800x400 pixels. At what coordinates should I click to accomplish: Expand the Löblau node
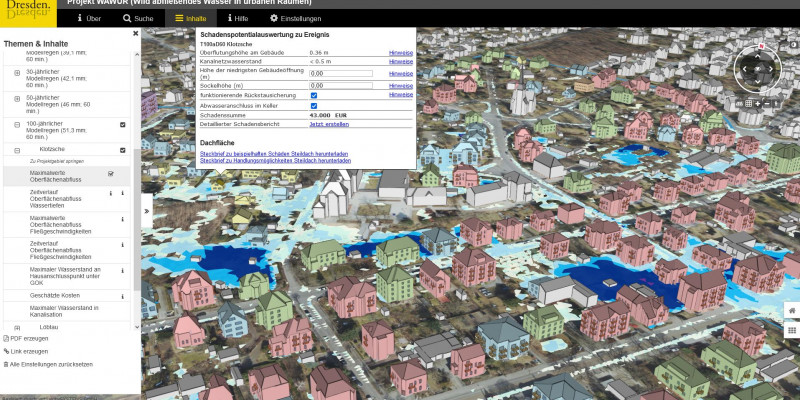click(17, 328)
